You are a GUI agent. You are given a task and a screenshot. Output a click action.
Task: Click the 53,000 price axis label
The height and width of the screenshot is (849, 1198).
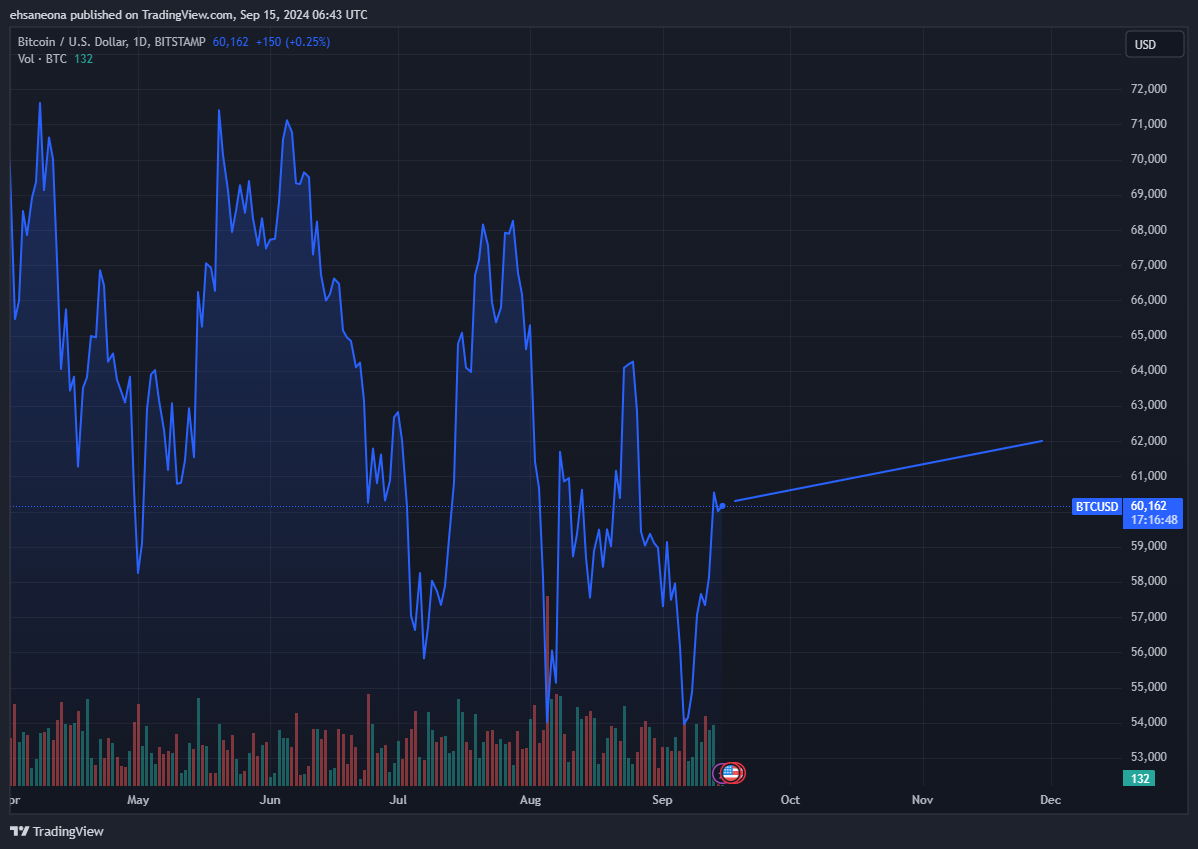pyautogui.click(x=1148, y=757)
